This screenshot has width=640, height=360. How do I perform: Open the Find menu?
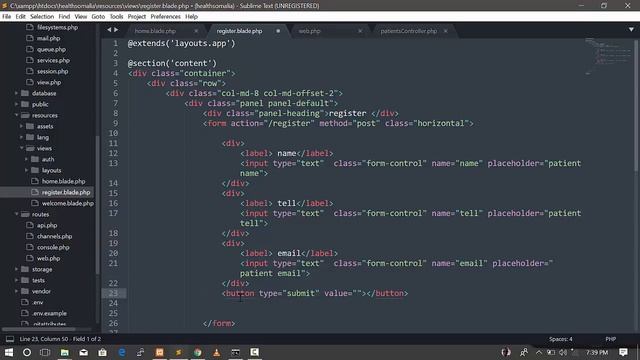click(x=64, y=17)
